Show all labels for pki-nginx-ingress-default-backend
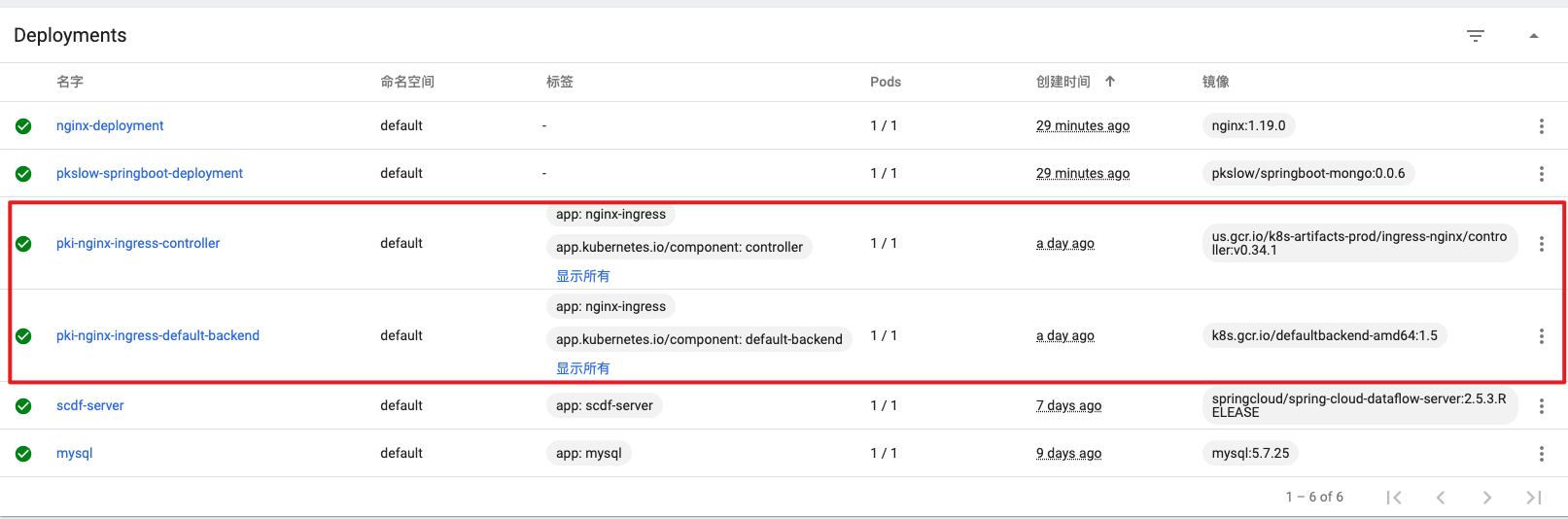Screen dimensions: 1568x519 [582, 368]
